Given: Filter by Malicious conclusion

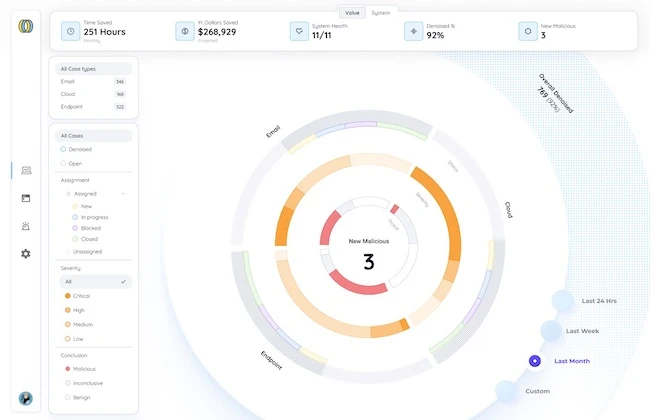Looking at the screenshot, I should [86, 368].
